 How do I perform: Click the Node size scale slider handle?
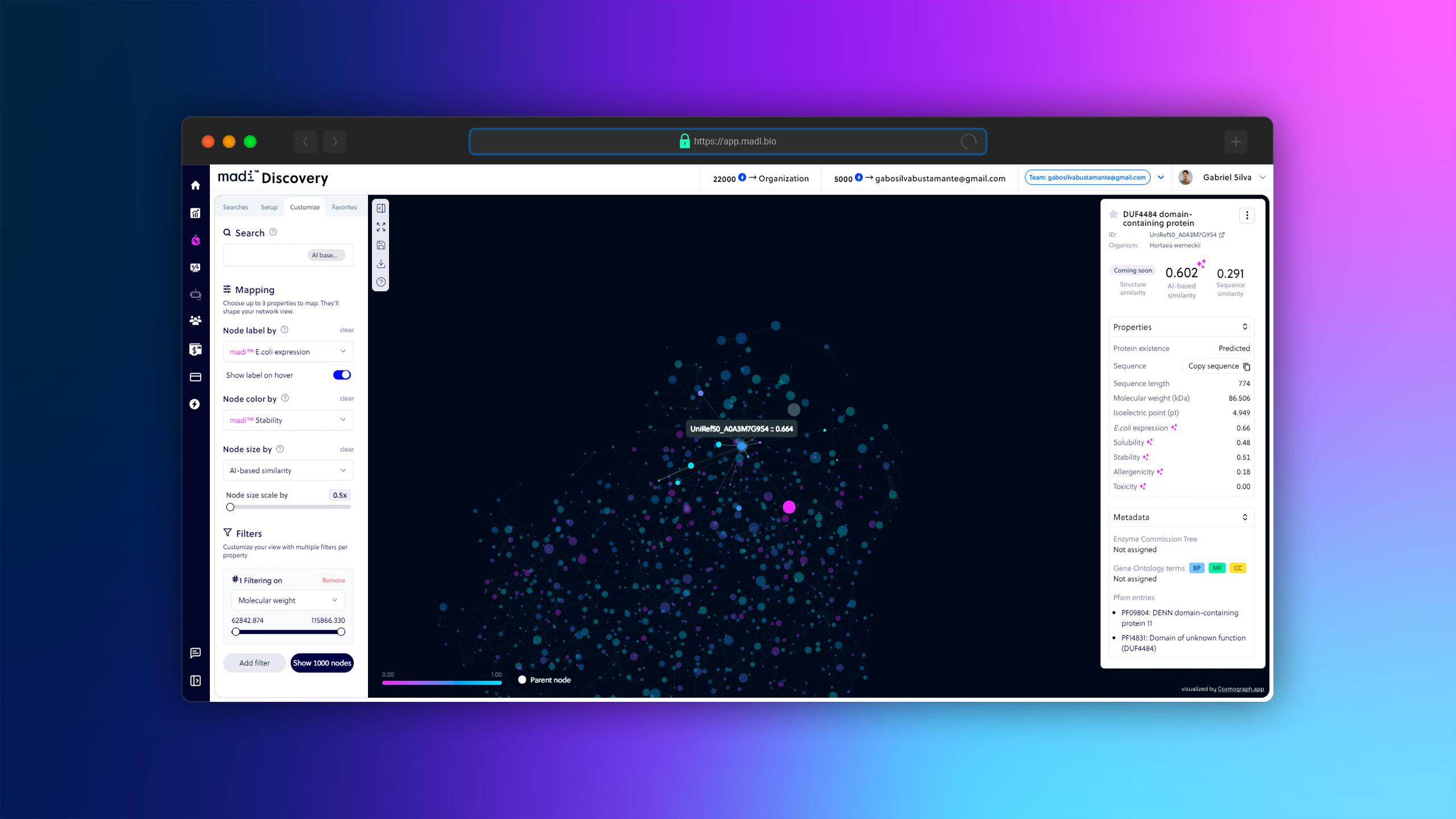pos(230,507)
